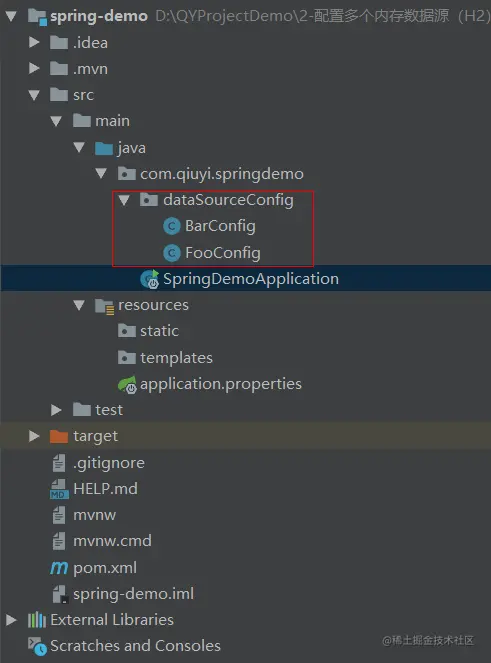Expand the .idea folder

(34, 42)
